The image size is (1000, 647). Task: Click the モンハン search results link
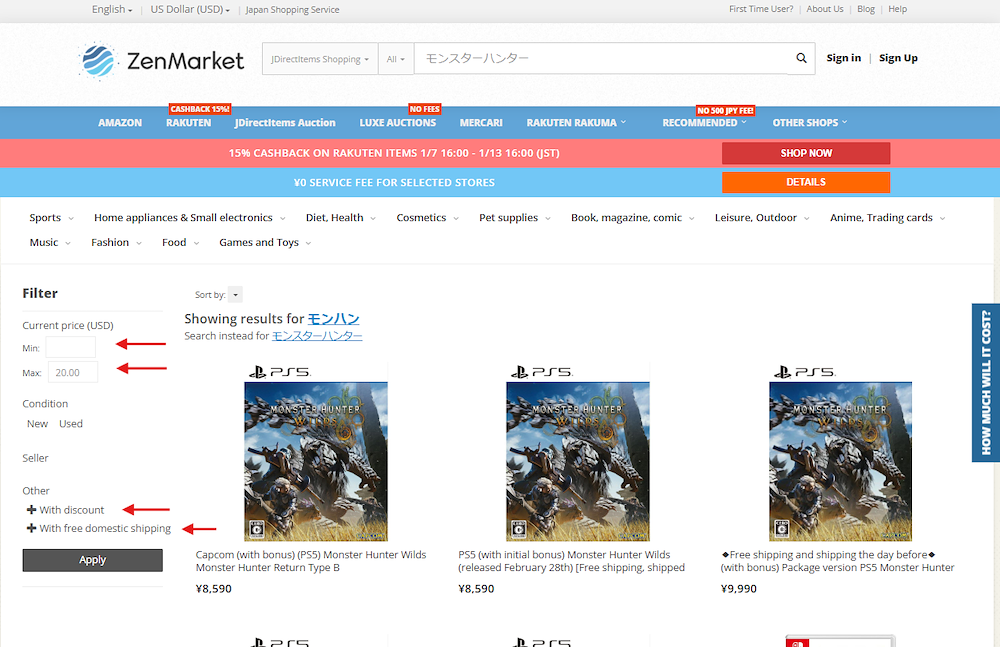coord(334,318)
